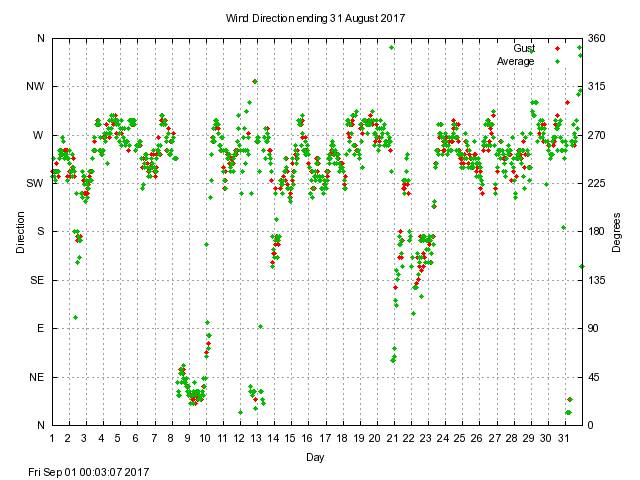Click the 'W' direction axis label
The image size is (640, 480).
click(x=38, y=135)
